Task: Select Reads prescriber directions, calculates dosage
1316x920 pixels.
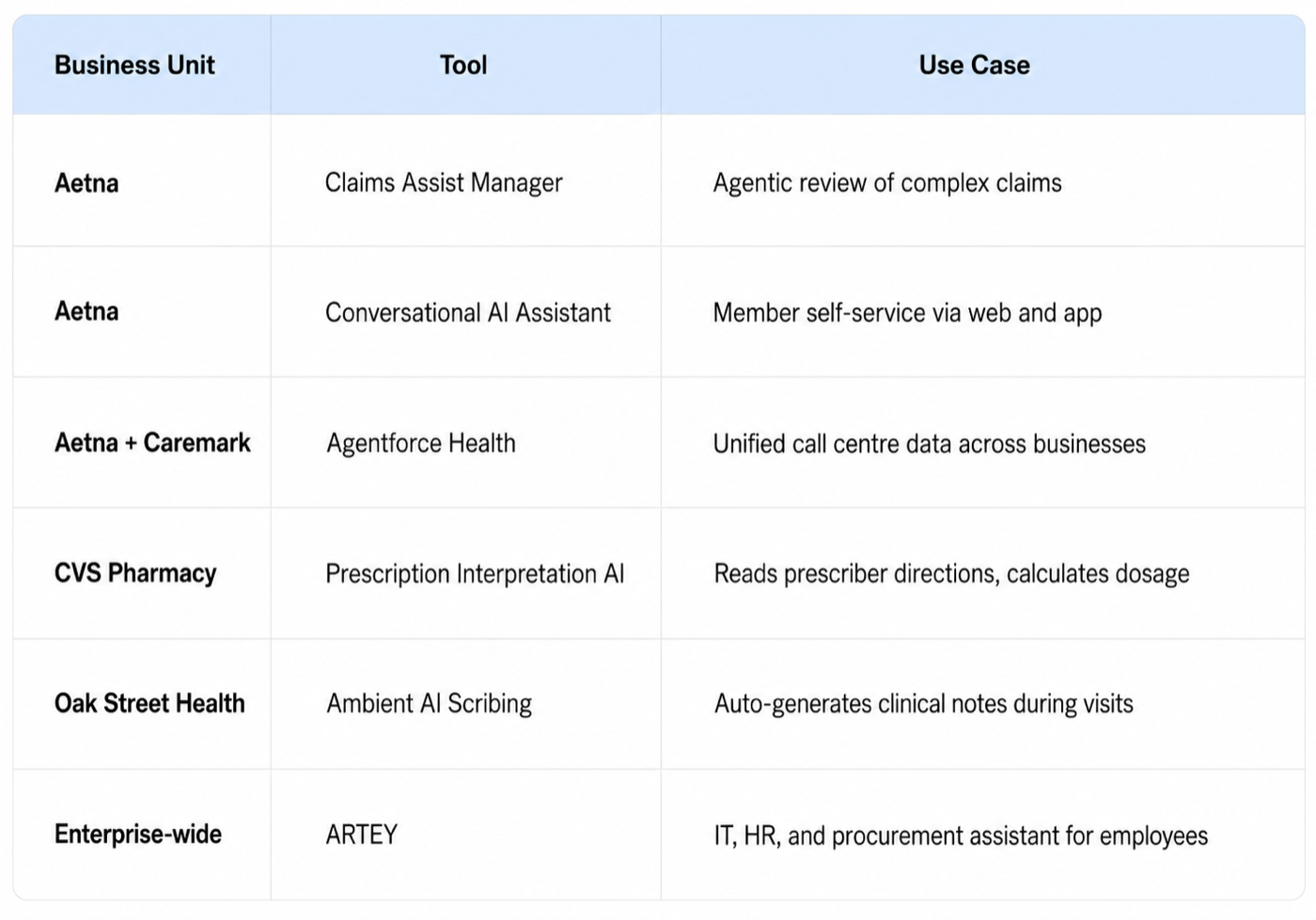Action: click(x=951, y=573)
